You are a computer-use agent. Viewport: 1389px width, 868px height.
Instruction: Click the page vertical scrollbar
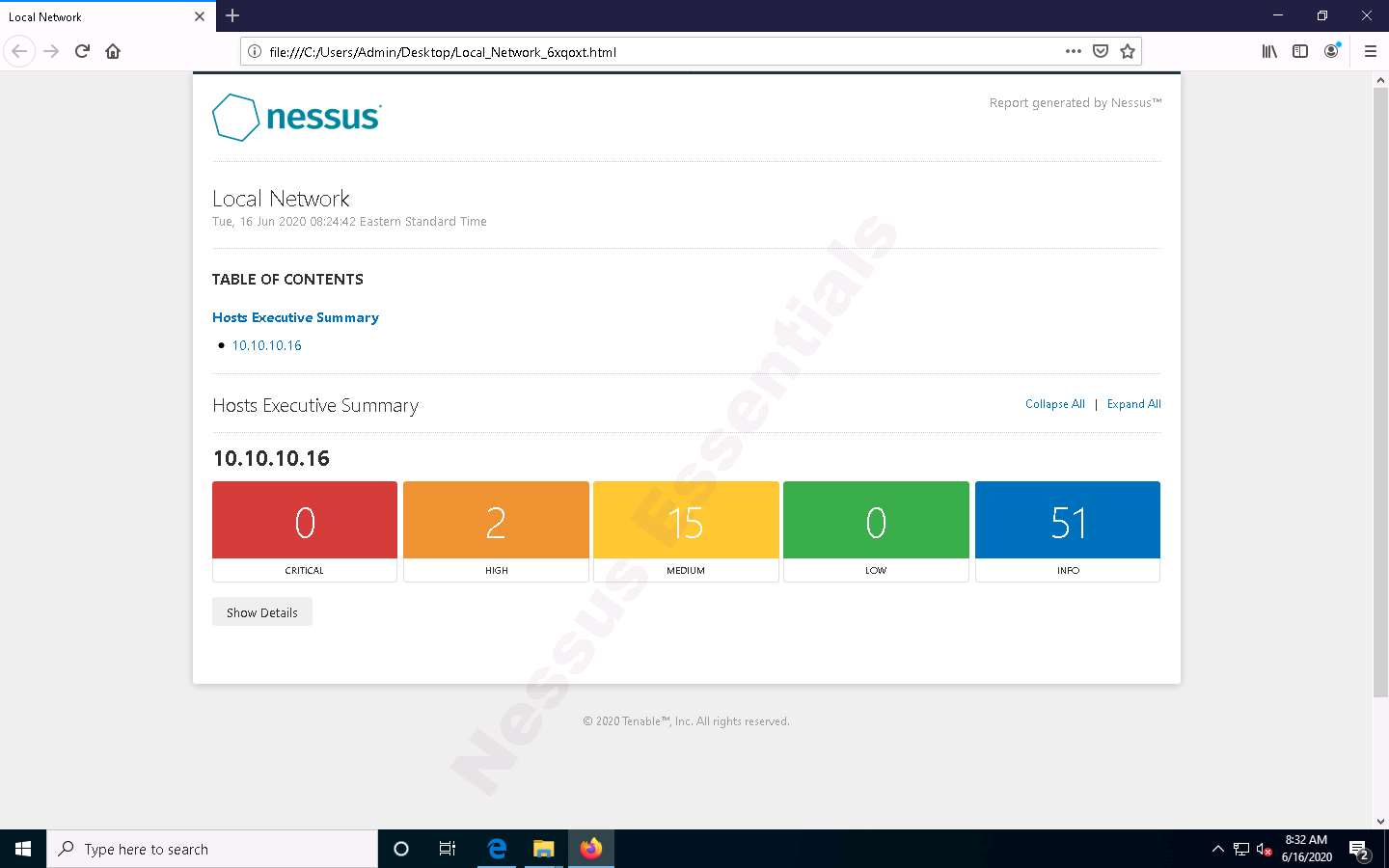tap(1380, 393)
